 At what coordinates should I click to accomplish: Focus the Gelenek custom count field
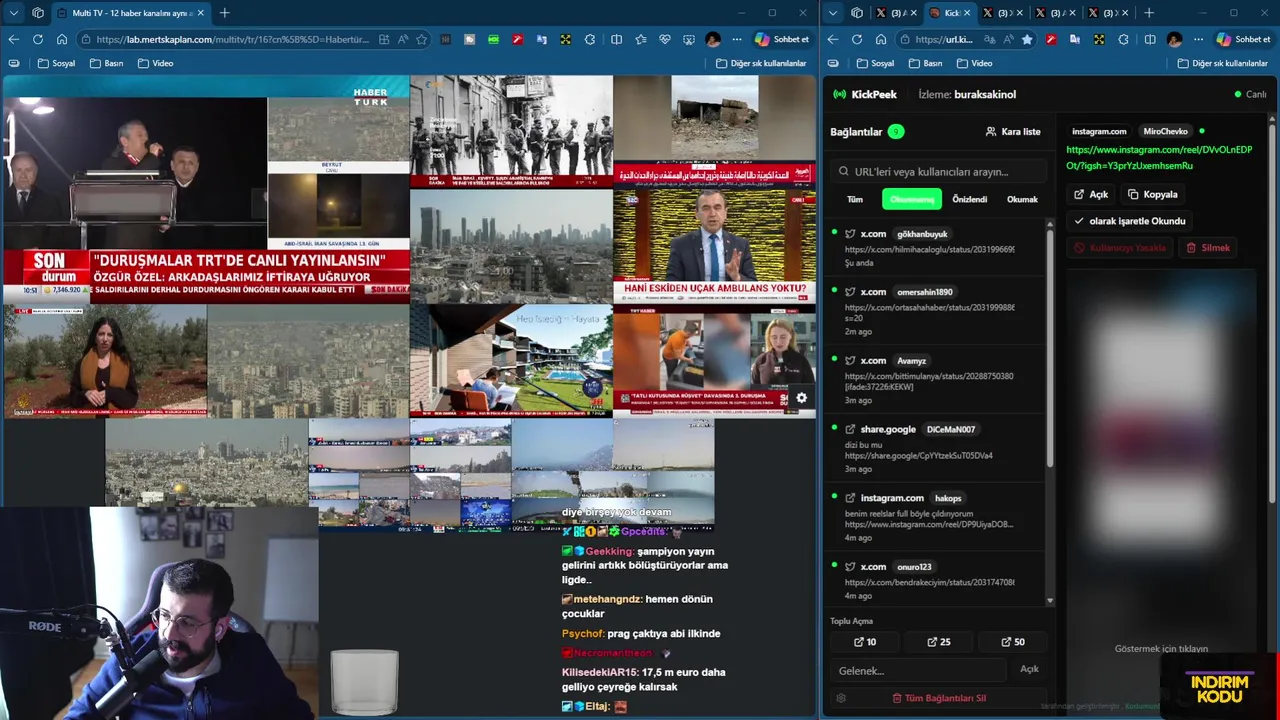[x=918, y=670]
